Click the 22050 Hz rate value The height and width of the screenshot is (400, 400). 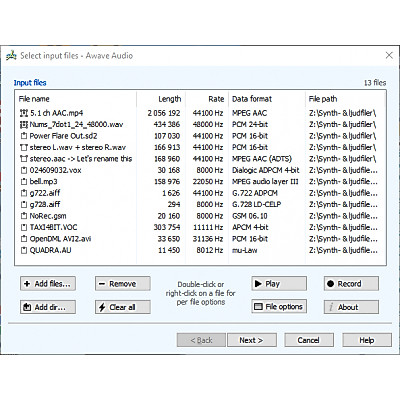[208, 182]
